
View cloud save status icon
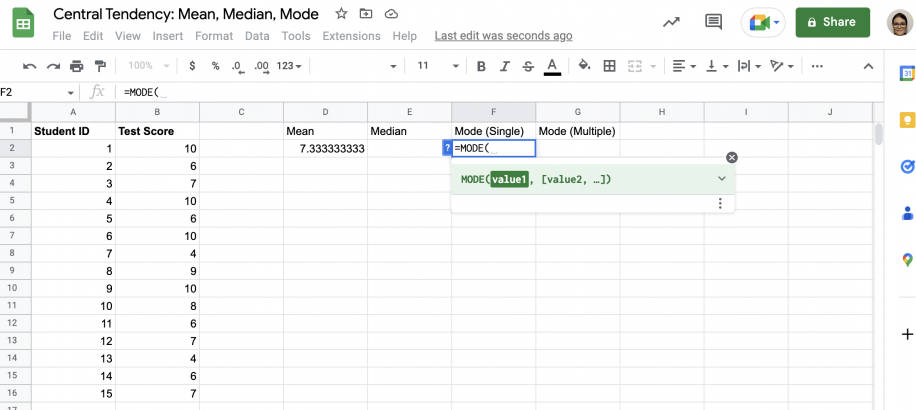click(x=392, y=14)
